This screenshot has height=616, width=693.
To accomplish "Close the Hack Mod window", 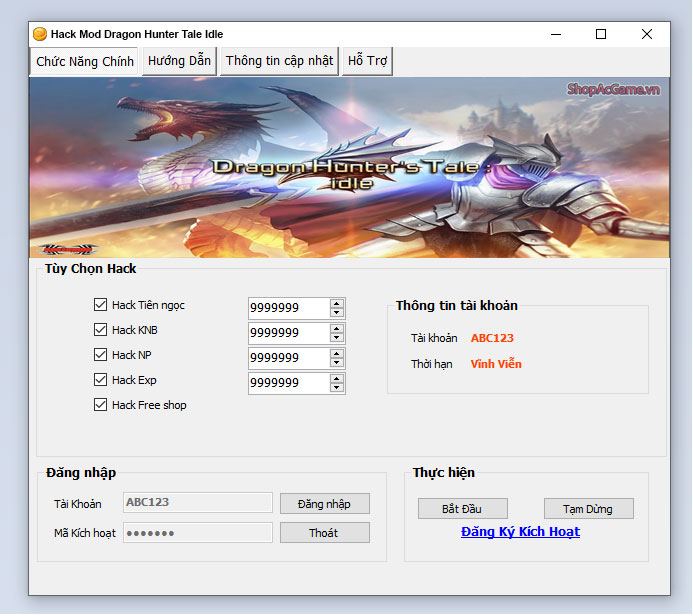I will (x=647, y=34).
